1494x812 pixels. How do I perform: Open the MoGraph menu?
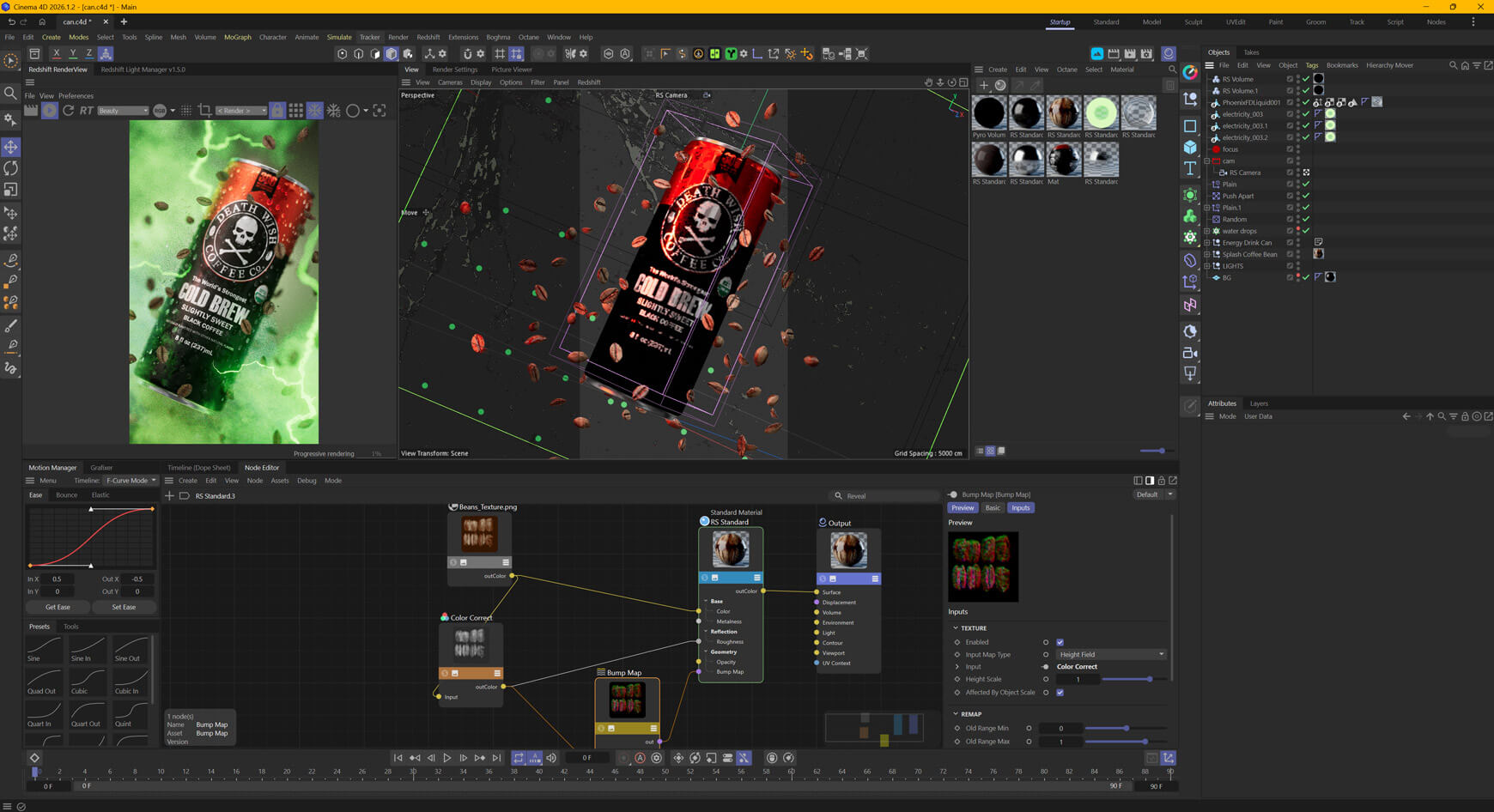point(237,37)
